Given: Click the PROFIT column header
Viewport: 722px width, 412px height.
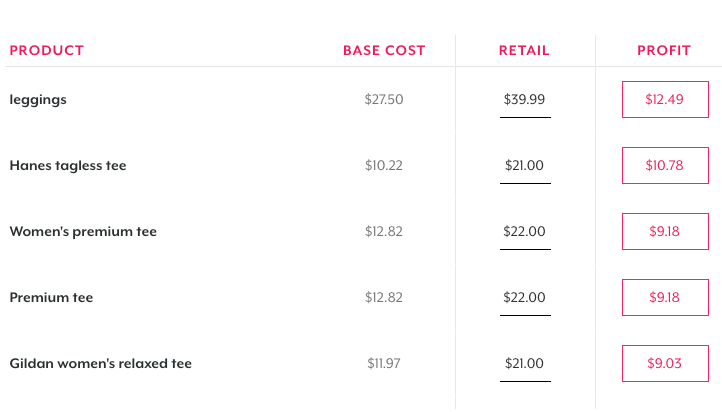Looking at the screenshot, I should 664,50.
